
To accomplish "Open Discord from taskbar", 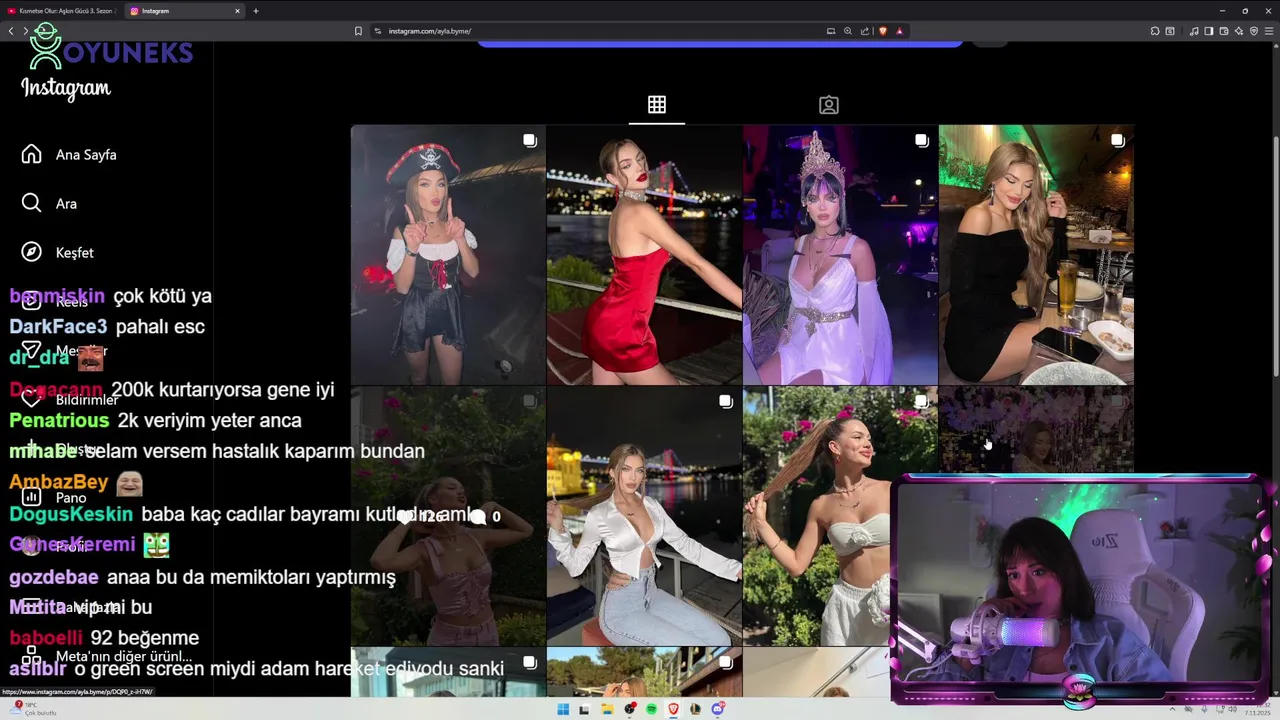I will (x=718, y=709).
